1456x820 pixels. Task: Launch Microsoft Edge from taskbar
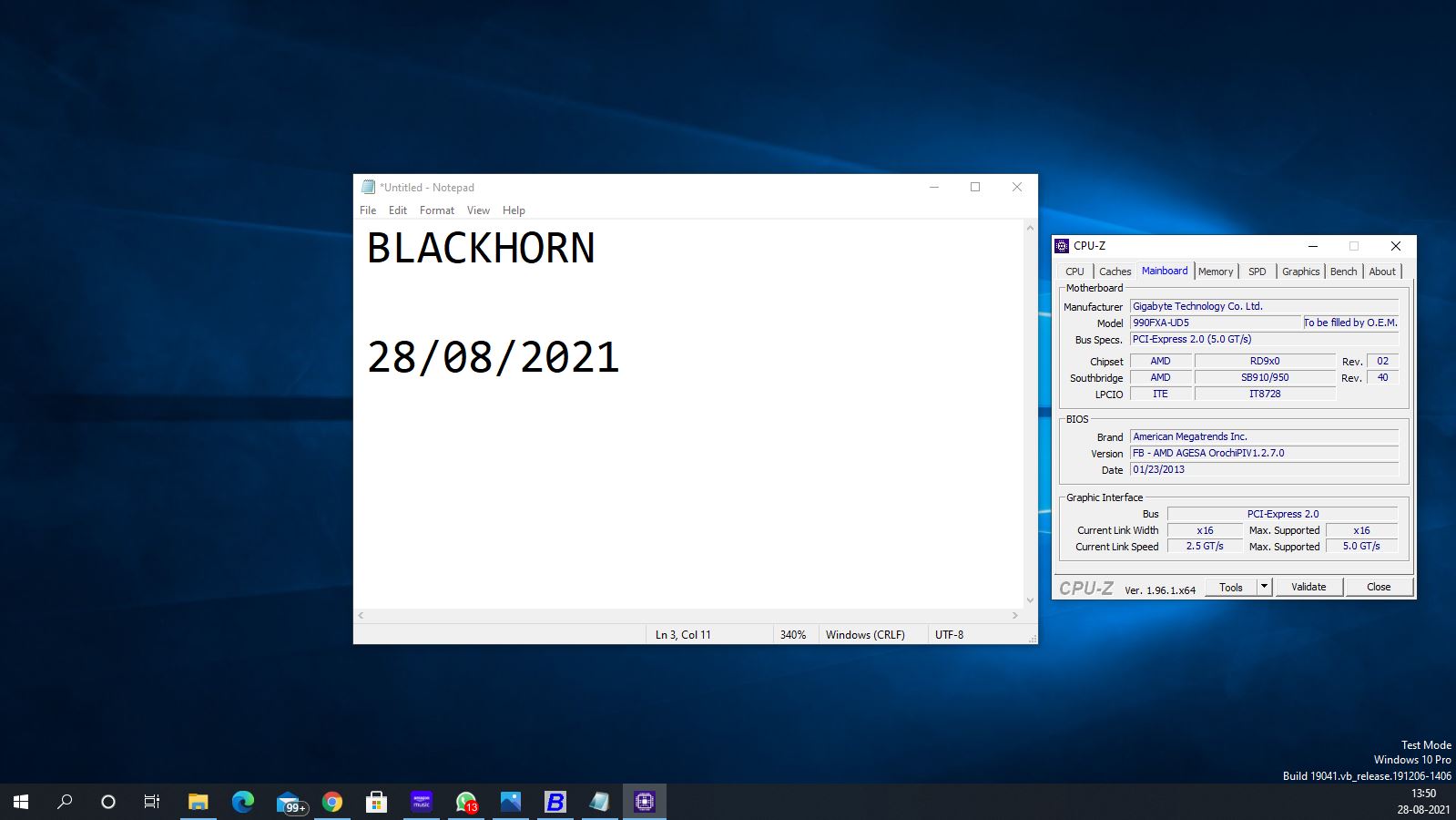tap(243, 802)
